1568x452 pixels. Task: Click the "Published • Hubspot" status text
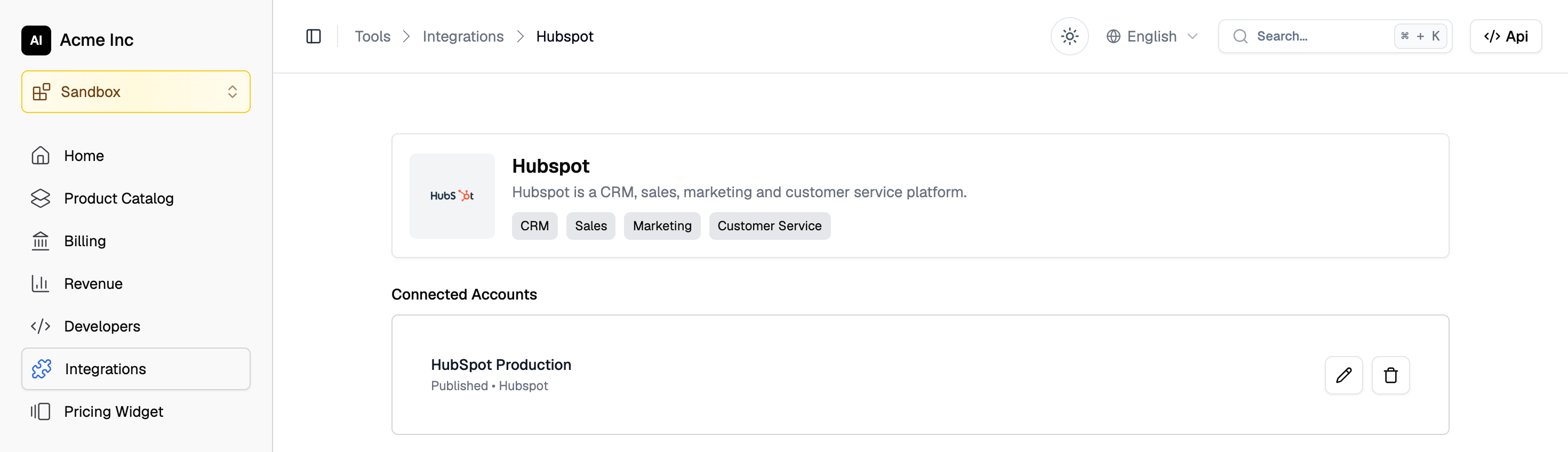pyautogui.click(x=490, y=386)
